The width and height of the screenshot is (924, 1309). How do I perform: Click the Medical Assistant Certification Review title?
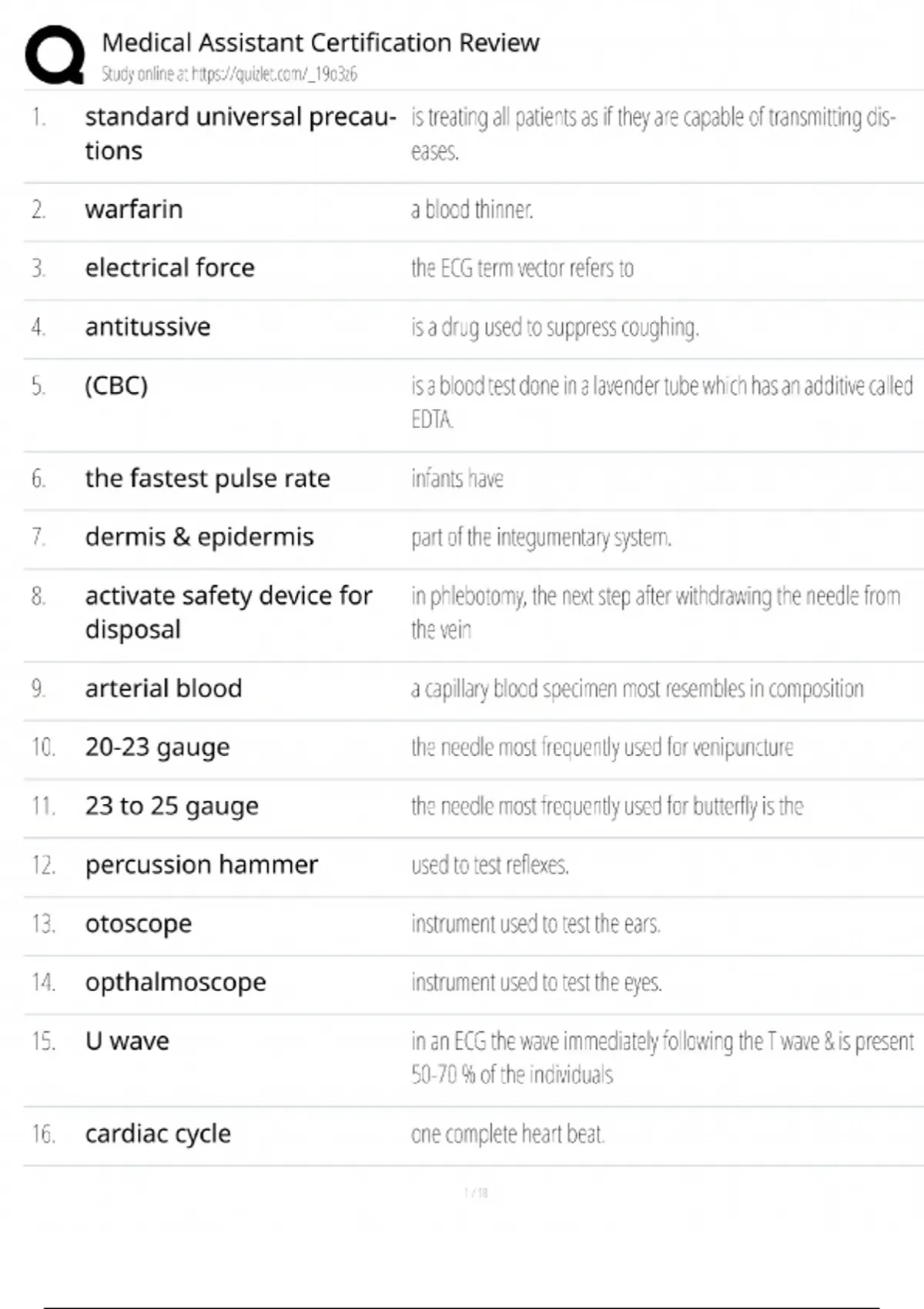[320, 42]
